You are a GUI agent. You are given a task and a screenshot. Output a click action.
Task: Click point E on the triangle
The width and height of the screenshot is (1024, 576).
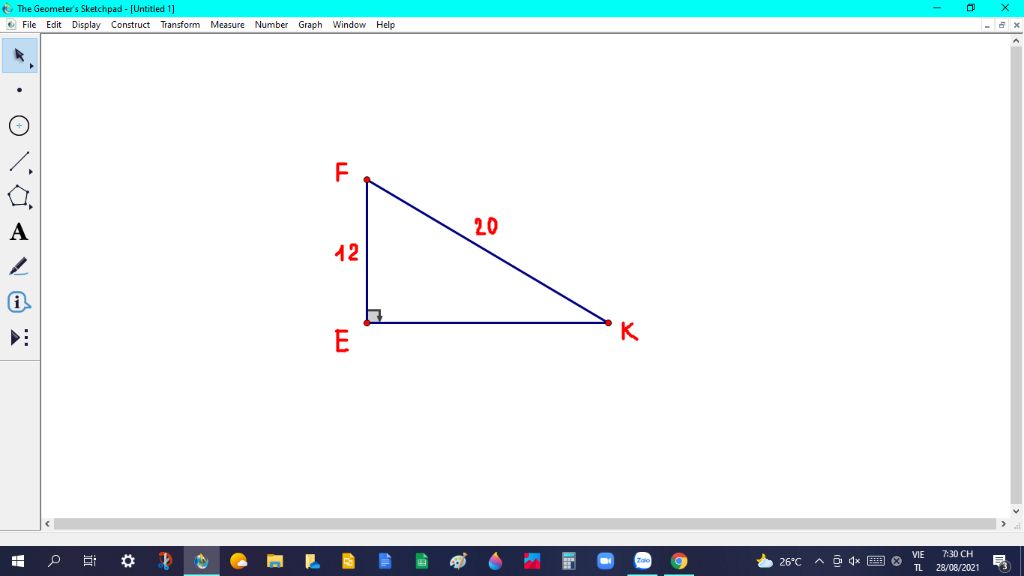click(367, 323)
